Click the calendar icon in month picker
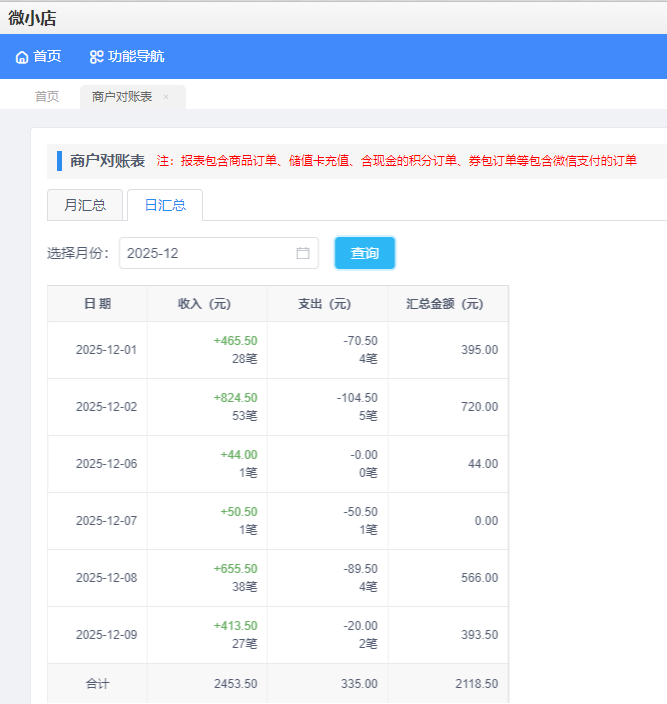This screenshot has width=667, height=704. tap(303, 253)
